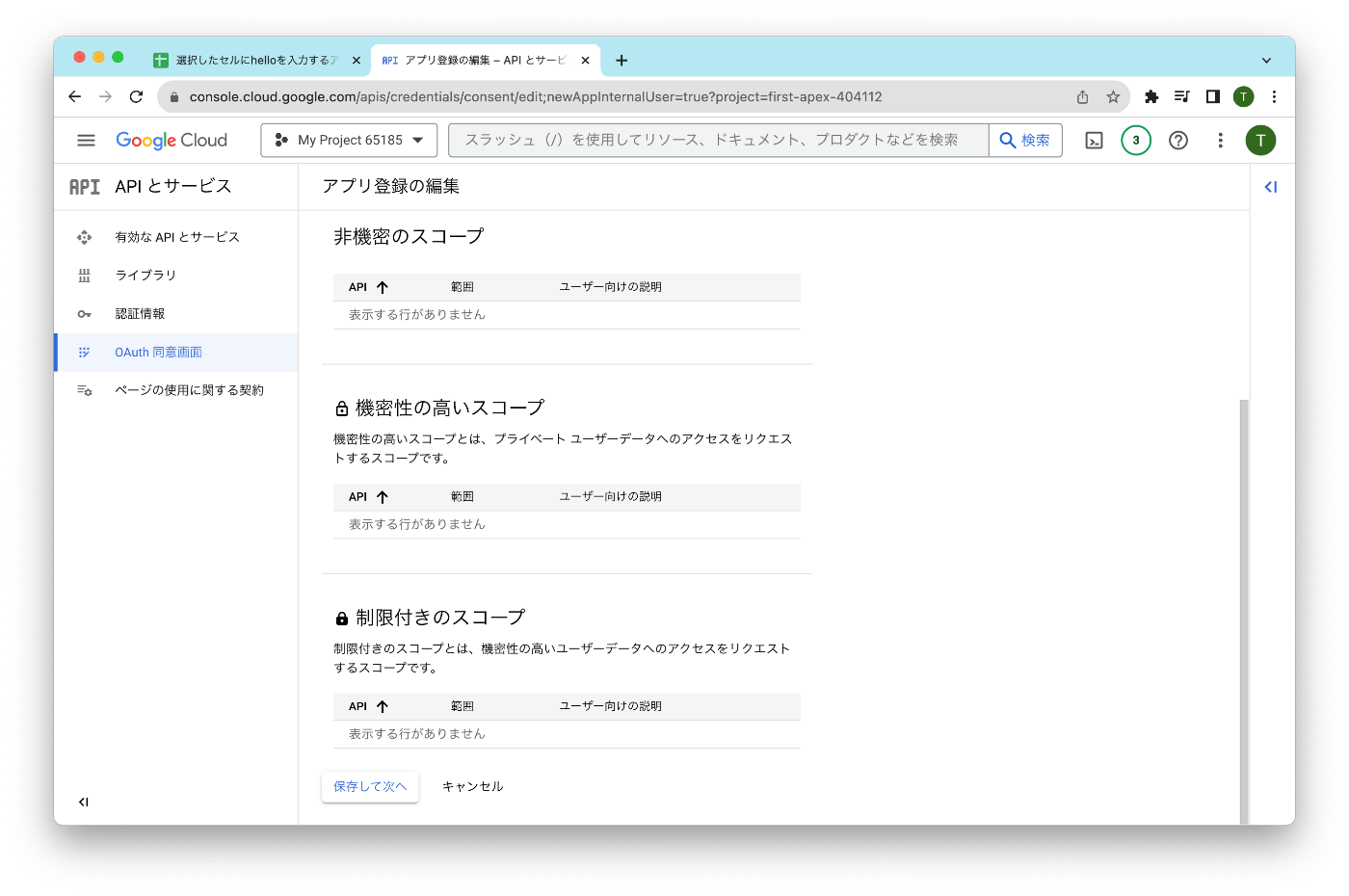Sort restricted scopes table by API arrow
Image resolution: width=1349 pixels, height=896 pixels.
(x=383, y=706)
